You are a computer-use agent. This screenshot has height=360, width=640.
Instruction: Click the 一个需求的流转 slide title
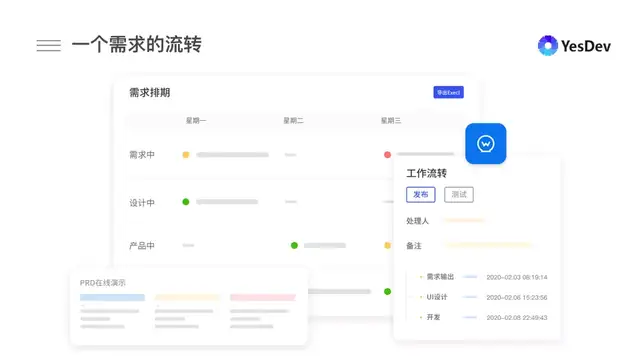point(137,44)
